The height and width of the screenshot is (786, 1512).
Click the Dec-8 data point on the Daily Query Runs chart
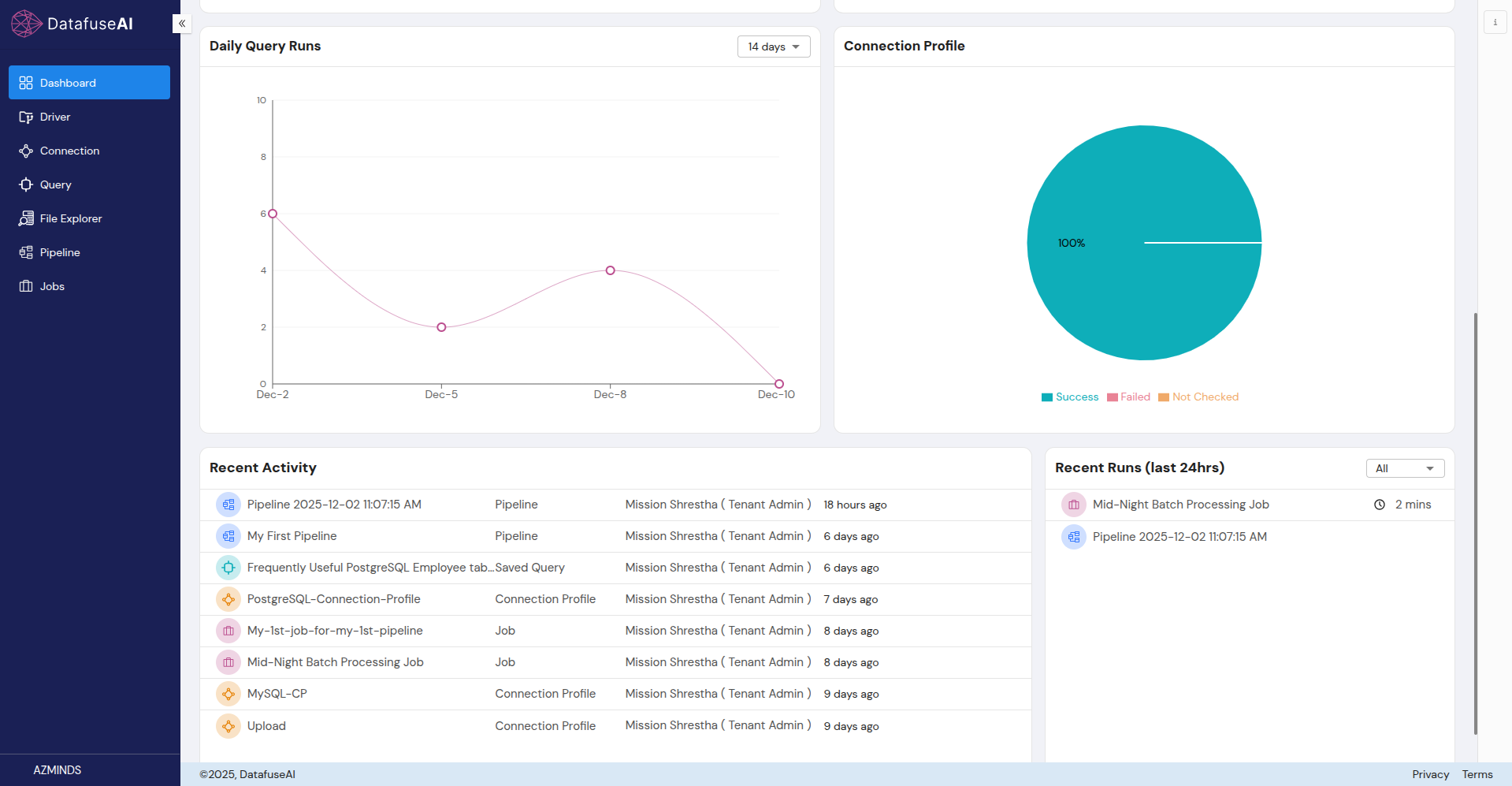[x=610, y=270]
